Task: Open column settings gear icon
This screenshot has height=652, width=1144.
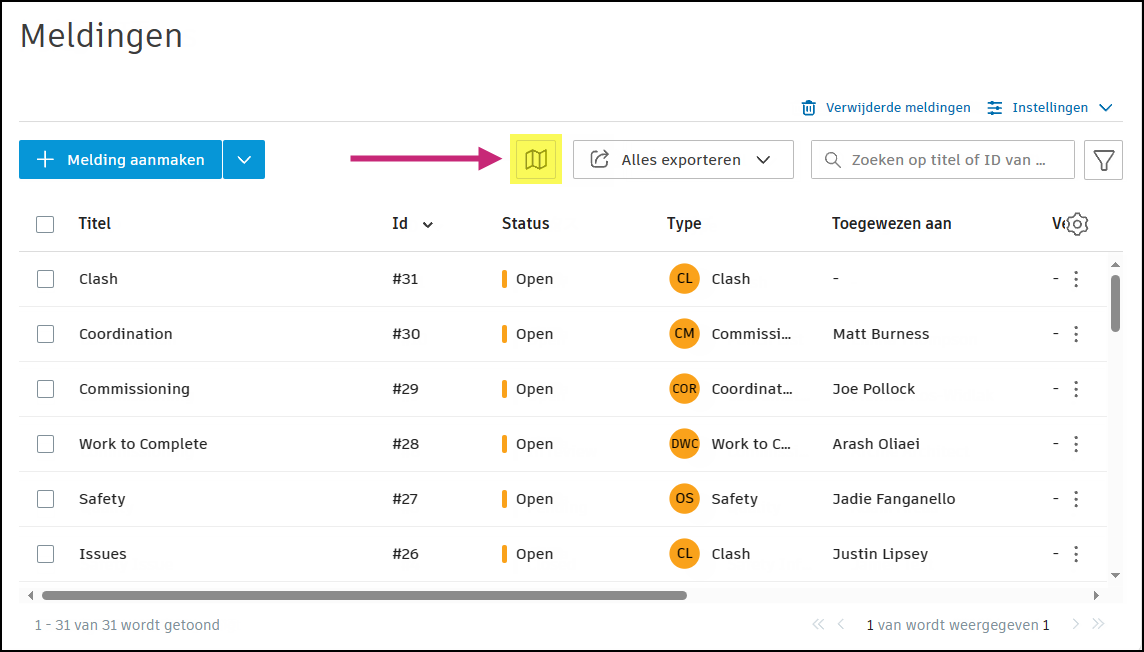Action: point(1077,224)
